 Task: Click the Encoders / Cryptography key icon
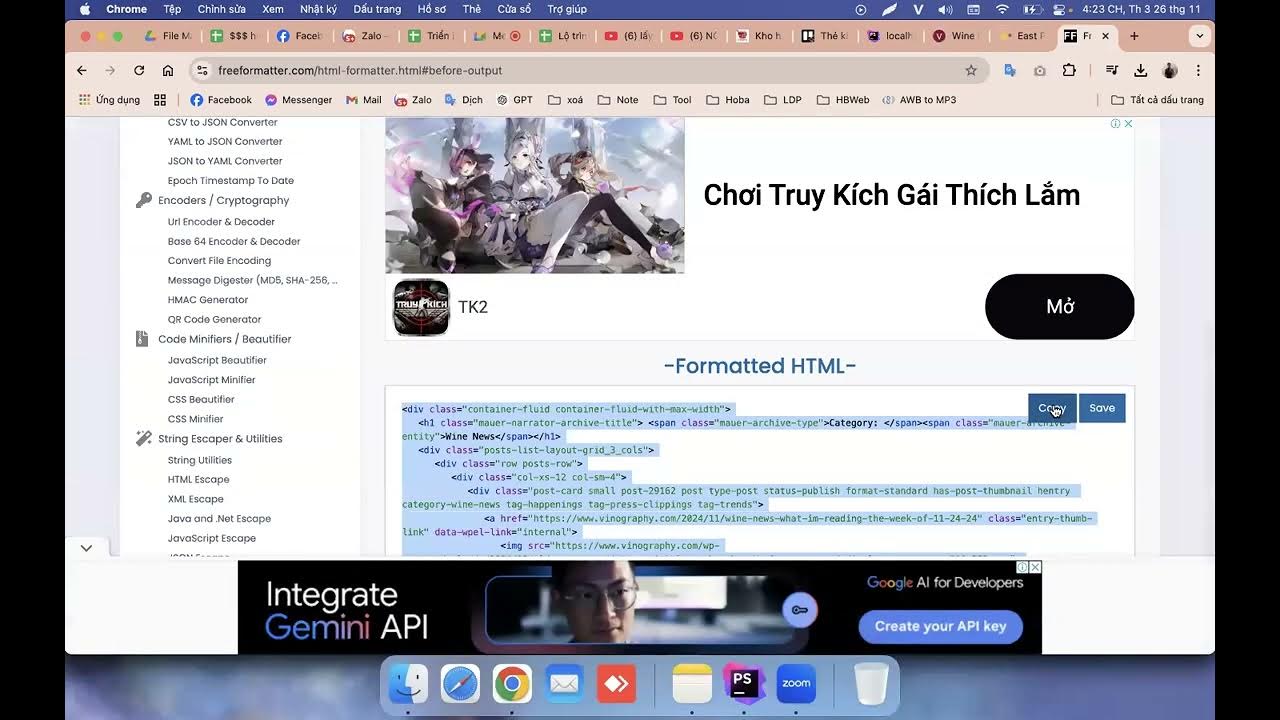(x=143, y=200)
